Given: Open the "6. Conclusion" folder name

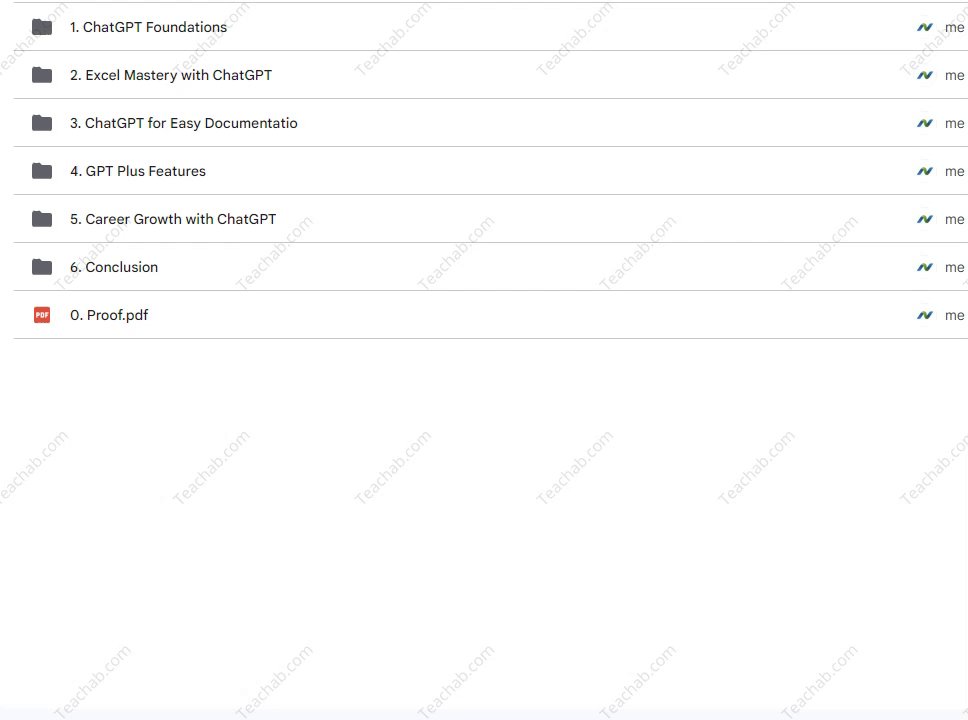Looking at the screenshot, I should tap(114, 267).
